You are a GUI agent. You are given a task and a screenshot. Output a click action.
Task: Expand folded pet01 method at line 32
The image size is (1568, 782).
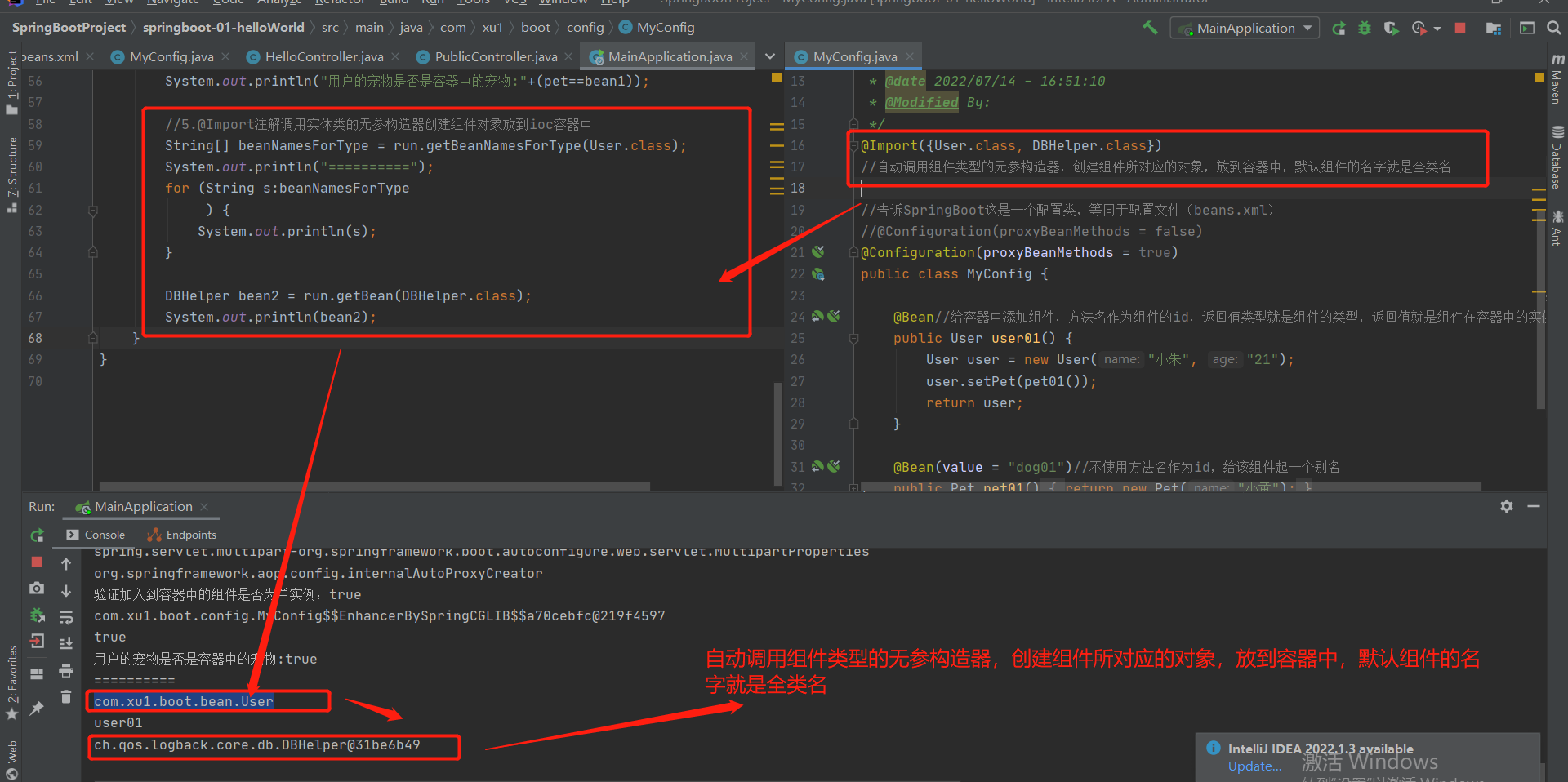point(853,488)
